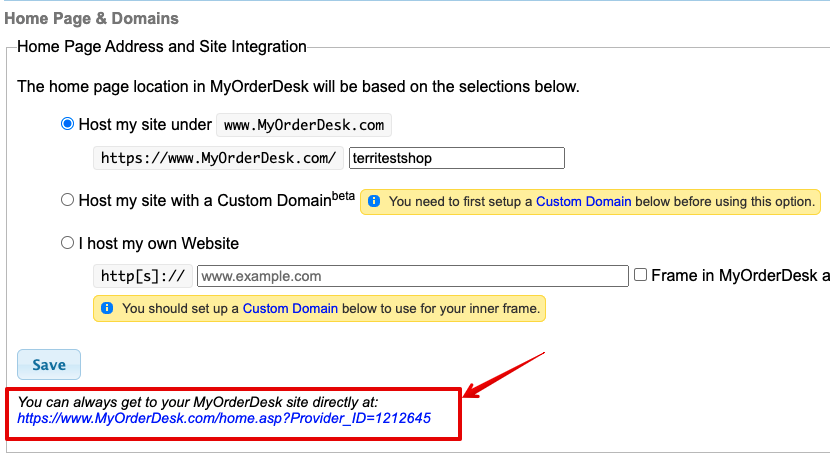Click the Save button
The width and height of the screenshot is (830, 453).
[49, 365]
